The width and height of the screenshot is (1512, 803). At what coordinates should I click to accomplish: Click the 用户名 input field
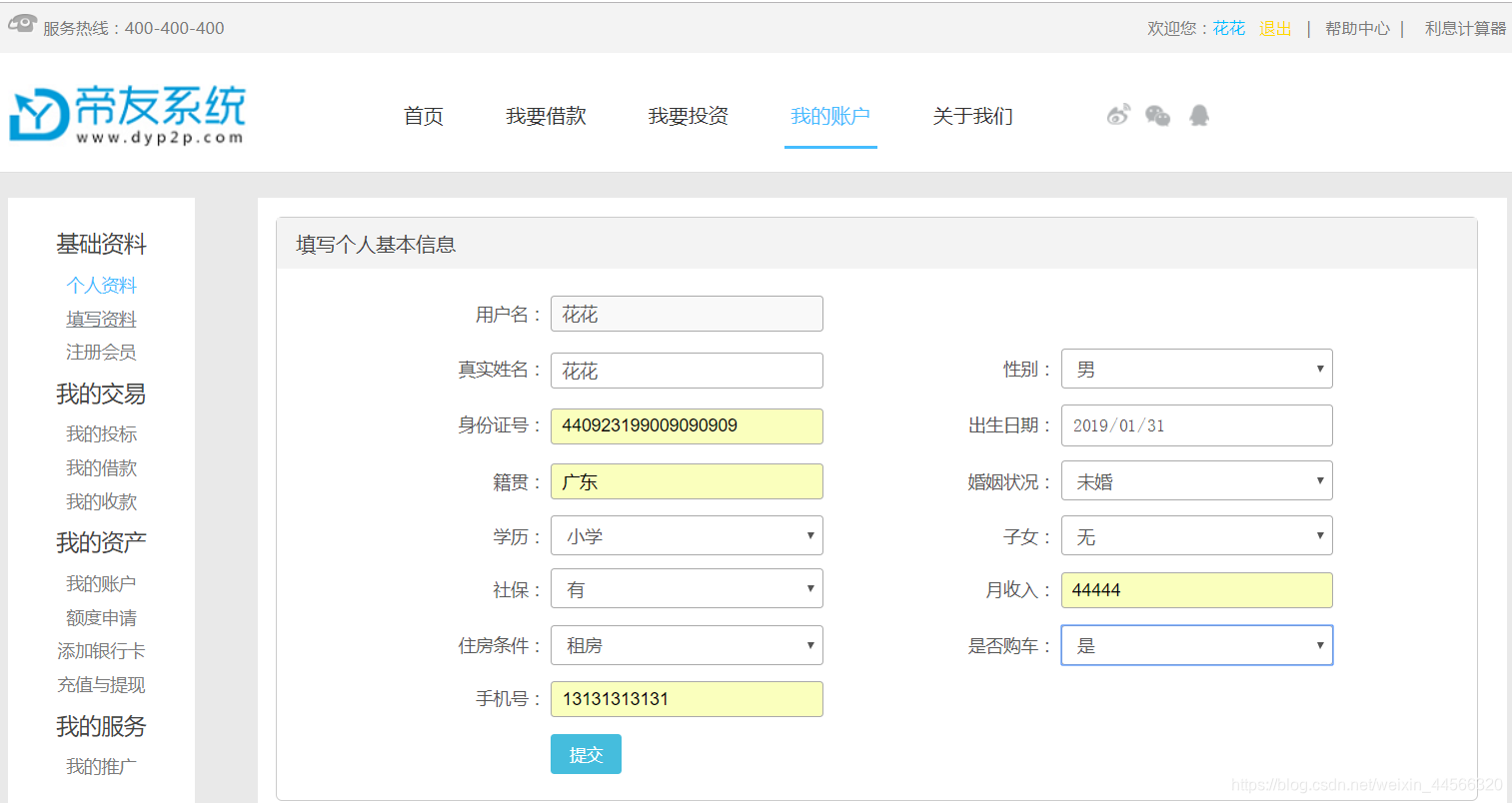click(687, 314)
